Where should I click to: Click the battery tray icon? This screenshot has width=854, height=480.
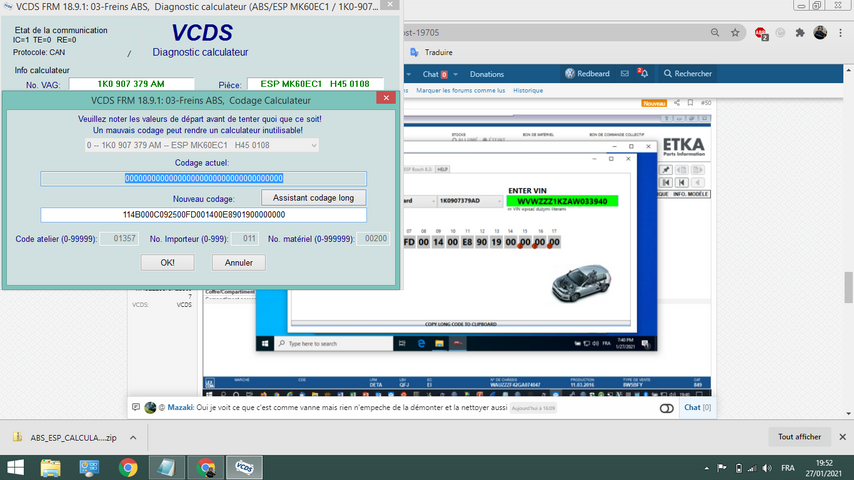point(738,468)
